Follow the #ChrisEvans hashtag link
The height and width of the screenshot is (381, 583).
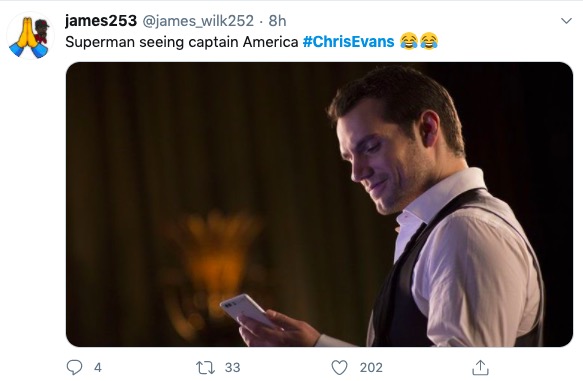click(x=348, y=42)
